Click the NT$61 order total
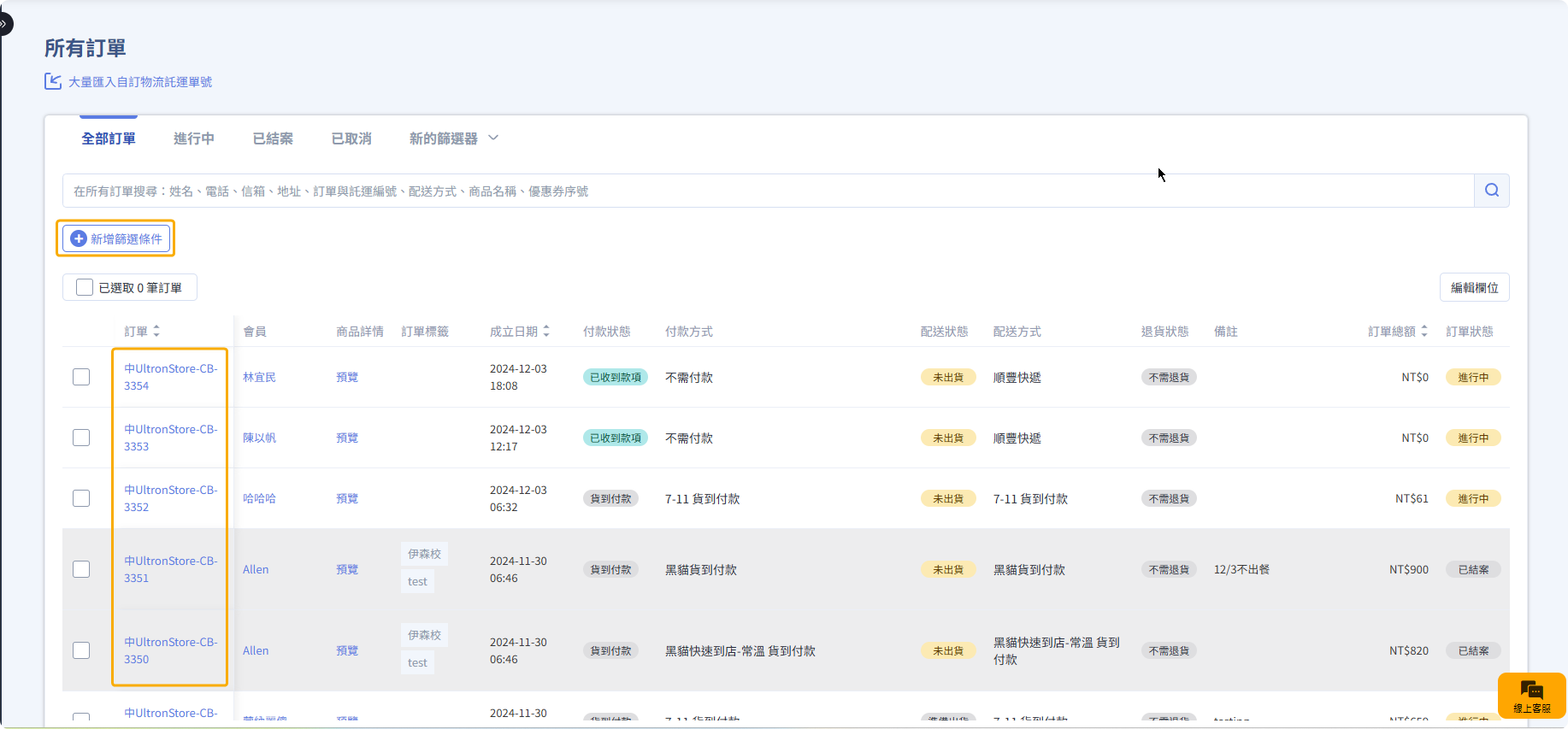The image size is (1568, 729). [1412, 498]
